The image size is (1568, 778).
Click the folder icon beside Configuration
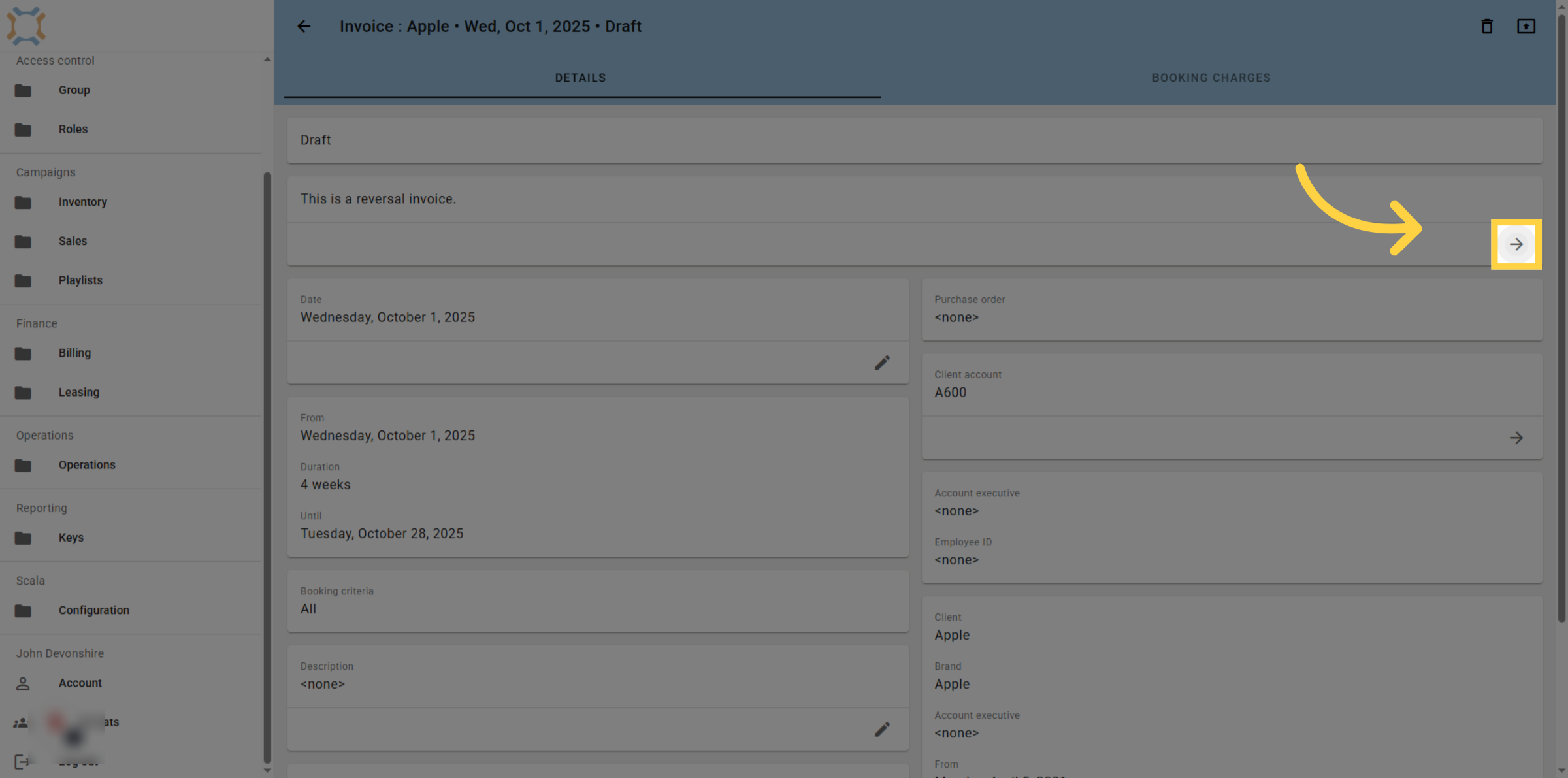(x=23, y=611)
